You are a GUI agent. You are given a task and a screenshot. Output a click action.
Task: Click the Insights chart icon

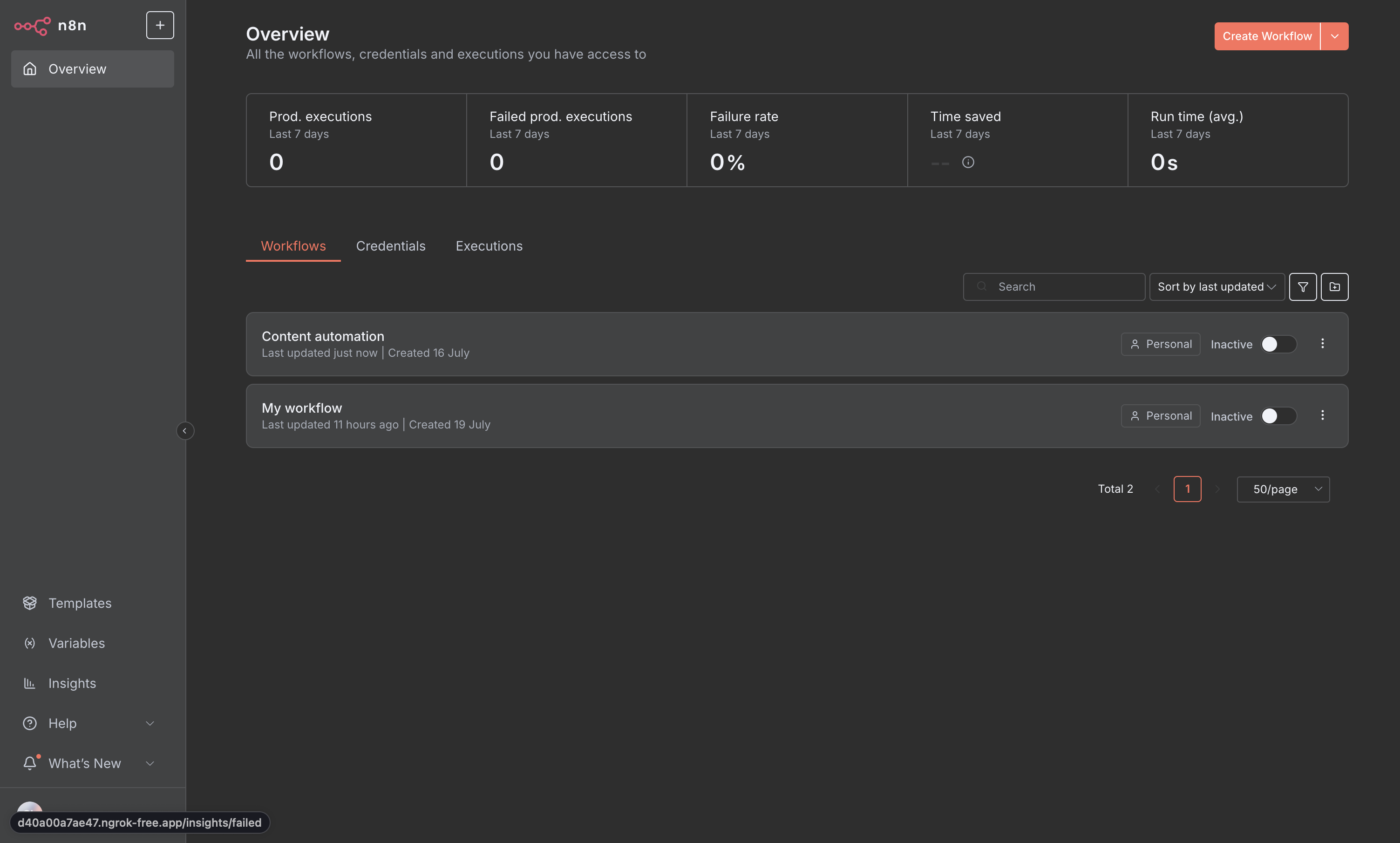point(29,683)
